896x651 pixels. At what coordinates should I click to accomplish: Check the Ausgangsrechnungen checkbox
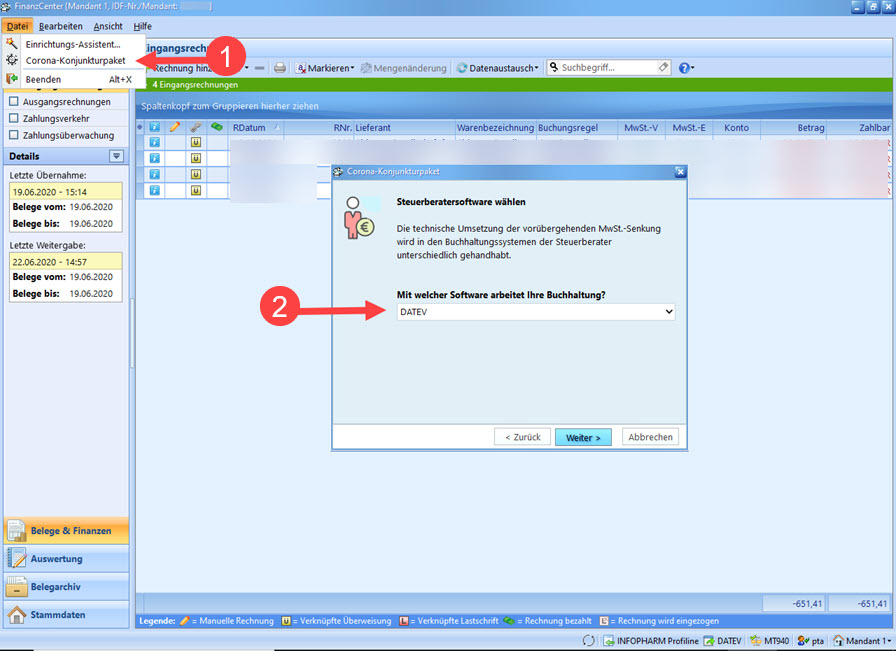point(14,101)
